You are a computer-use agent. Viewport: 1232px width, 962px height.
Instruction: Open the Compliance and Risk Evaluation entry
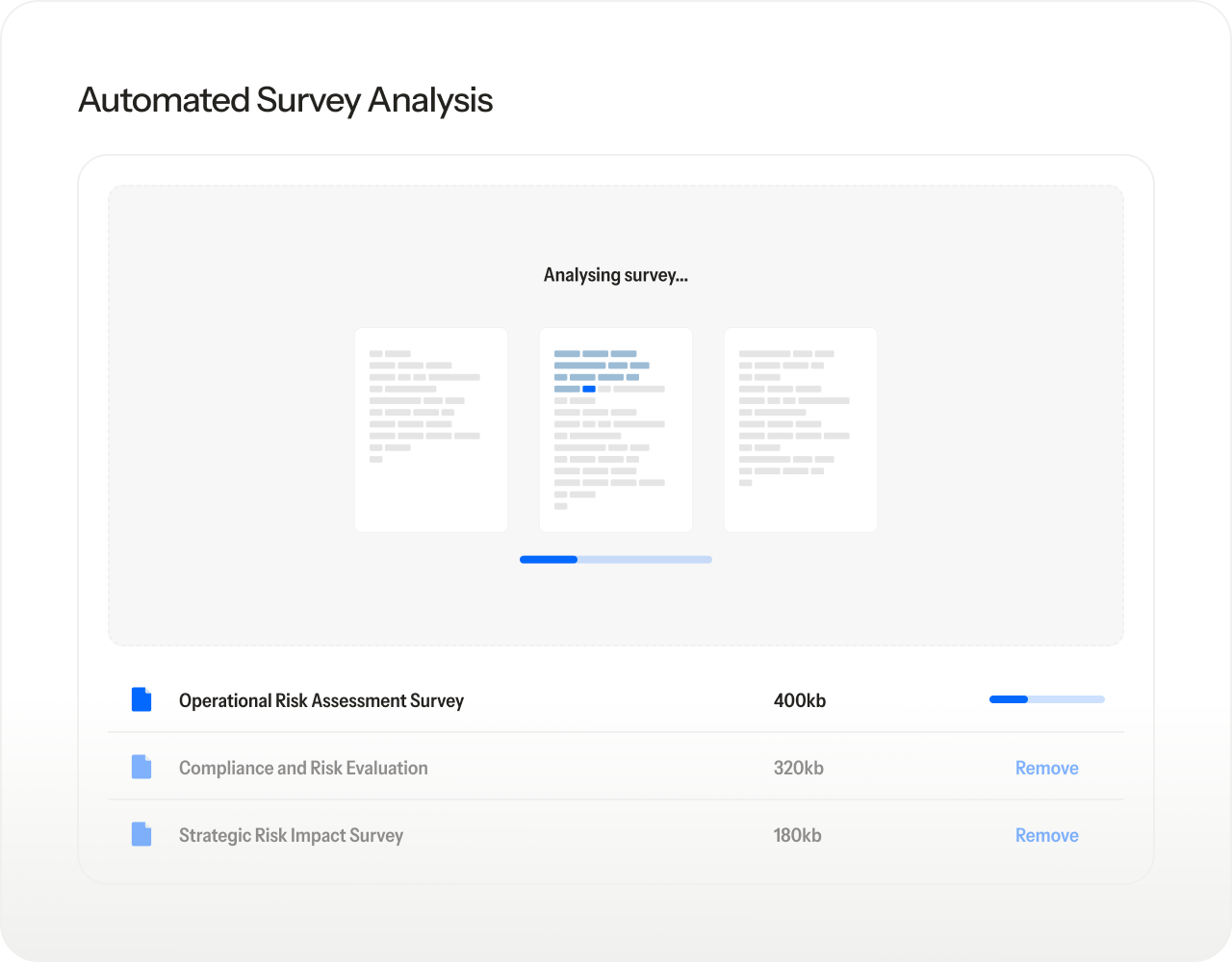(303, 768)
